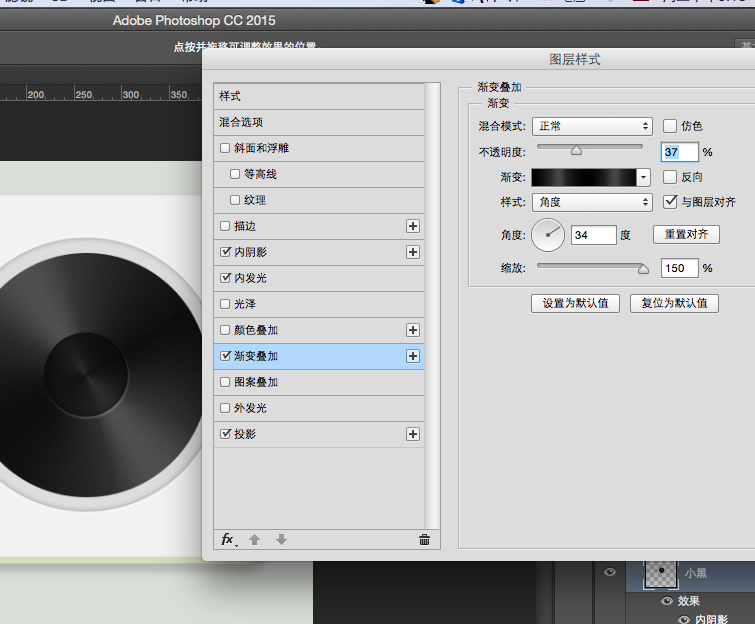
Task: Select the 内发光 effect row
Action: (319, 278)
